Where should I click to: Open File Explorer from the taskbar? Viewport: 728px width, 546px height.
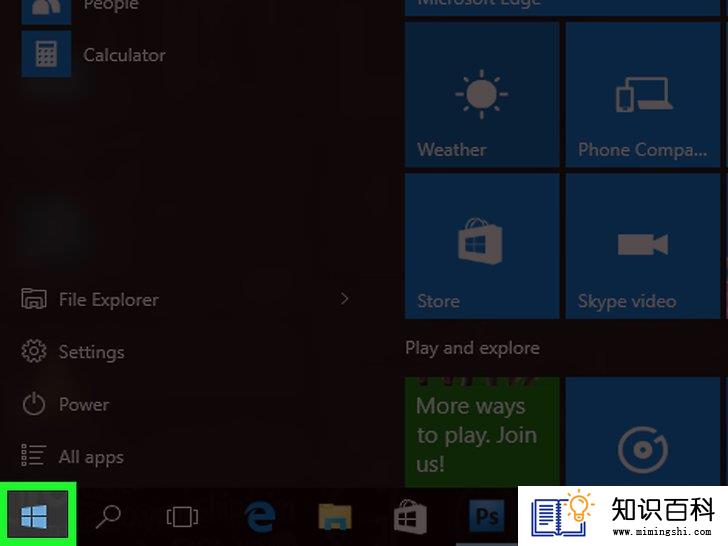point(335,517)
